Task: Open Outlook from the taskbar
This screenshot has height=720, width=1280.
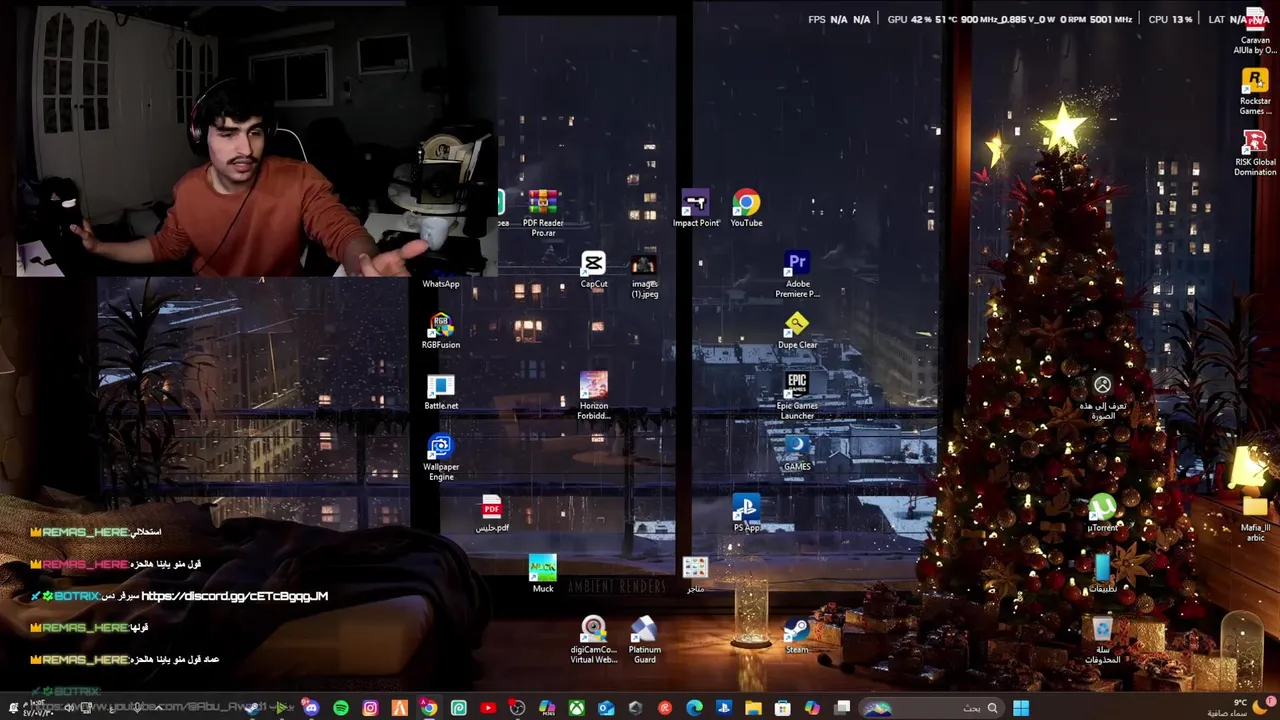Action: 606,708
